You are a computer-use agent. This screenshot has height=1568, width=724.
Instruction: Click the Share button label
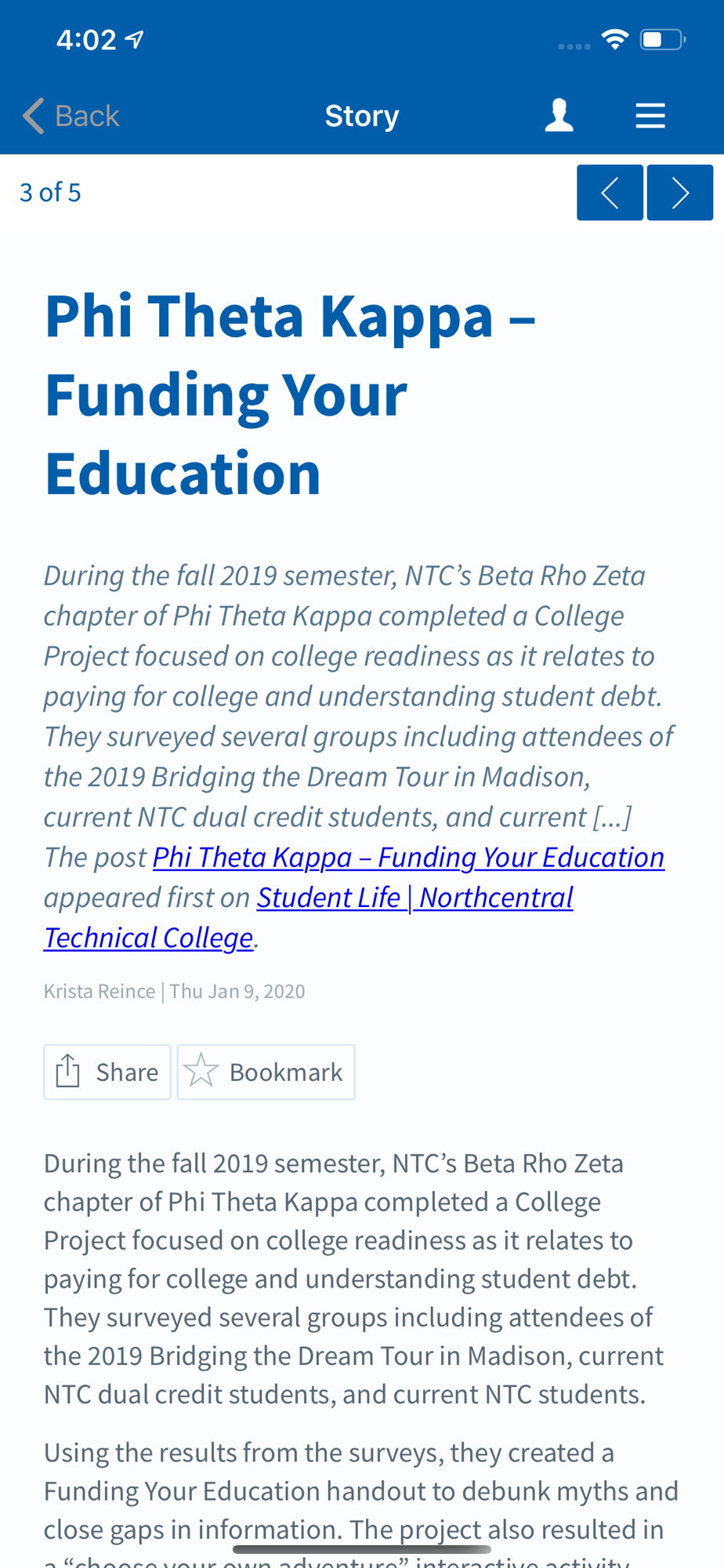coord(127,1072)
